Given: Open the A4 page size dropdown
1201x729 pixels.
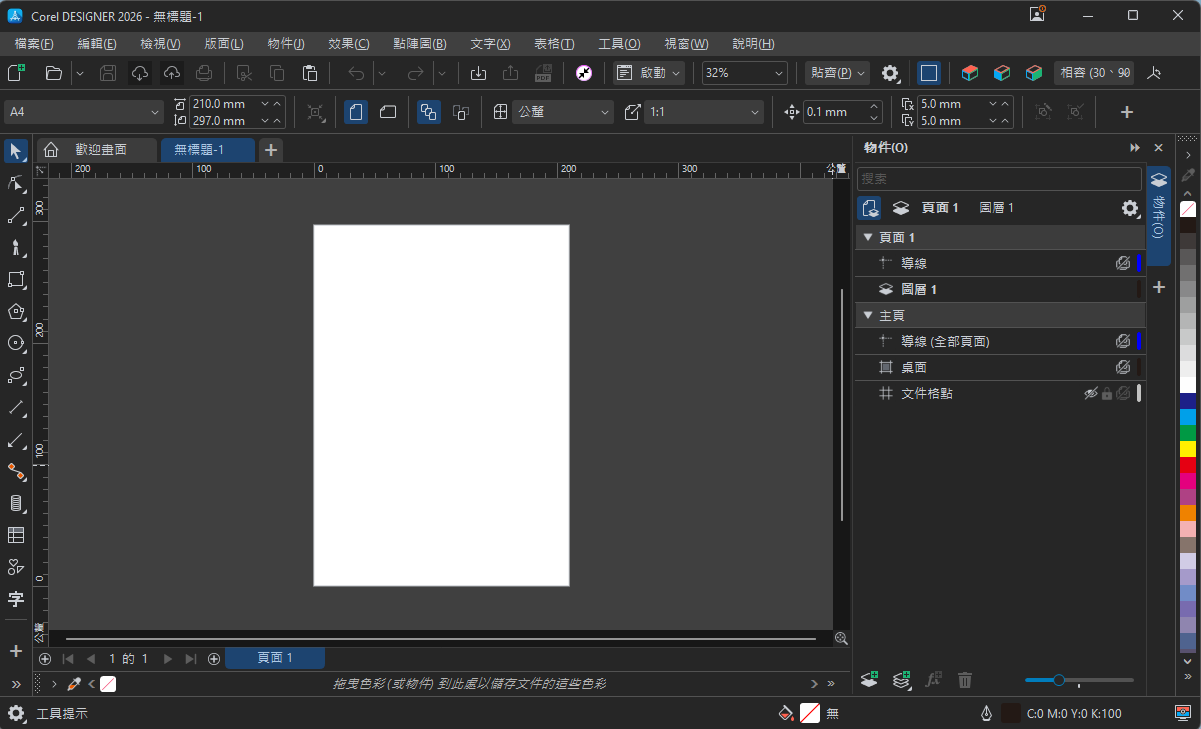Looking at the screenshot, I should [84, 112].
